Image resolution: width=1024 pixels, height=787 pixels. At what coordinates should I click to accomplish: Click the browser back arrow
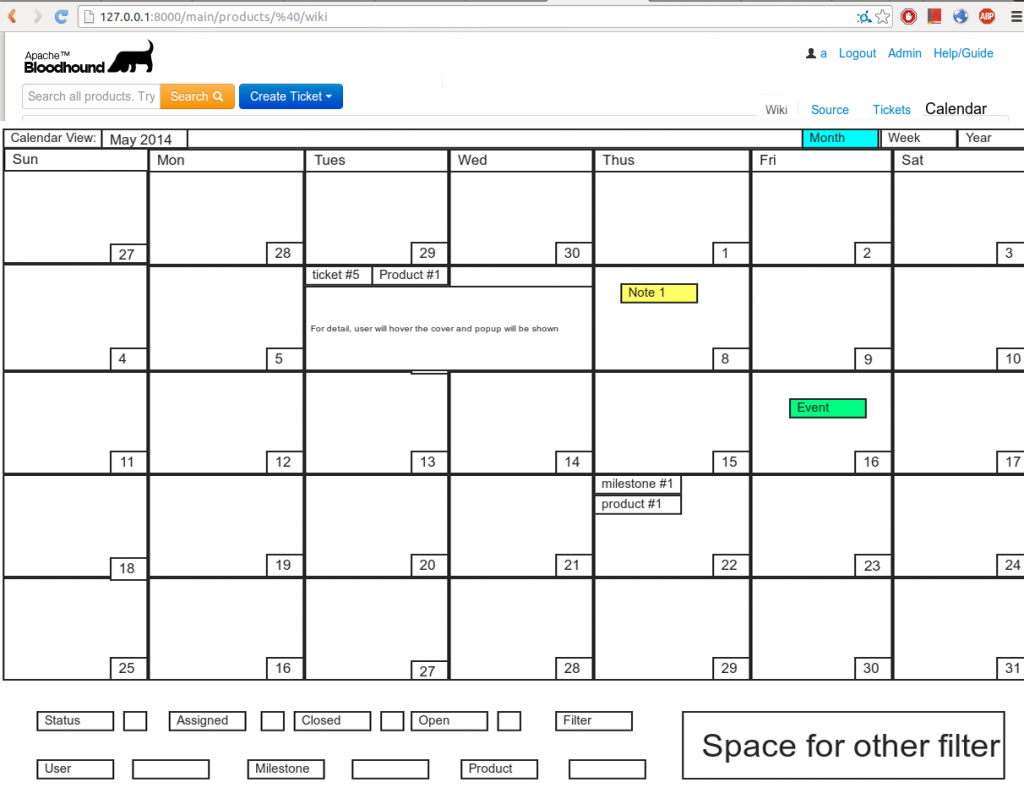12,16
